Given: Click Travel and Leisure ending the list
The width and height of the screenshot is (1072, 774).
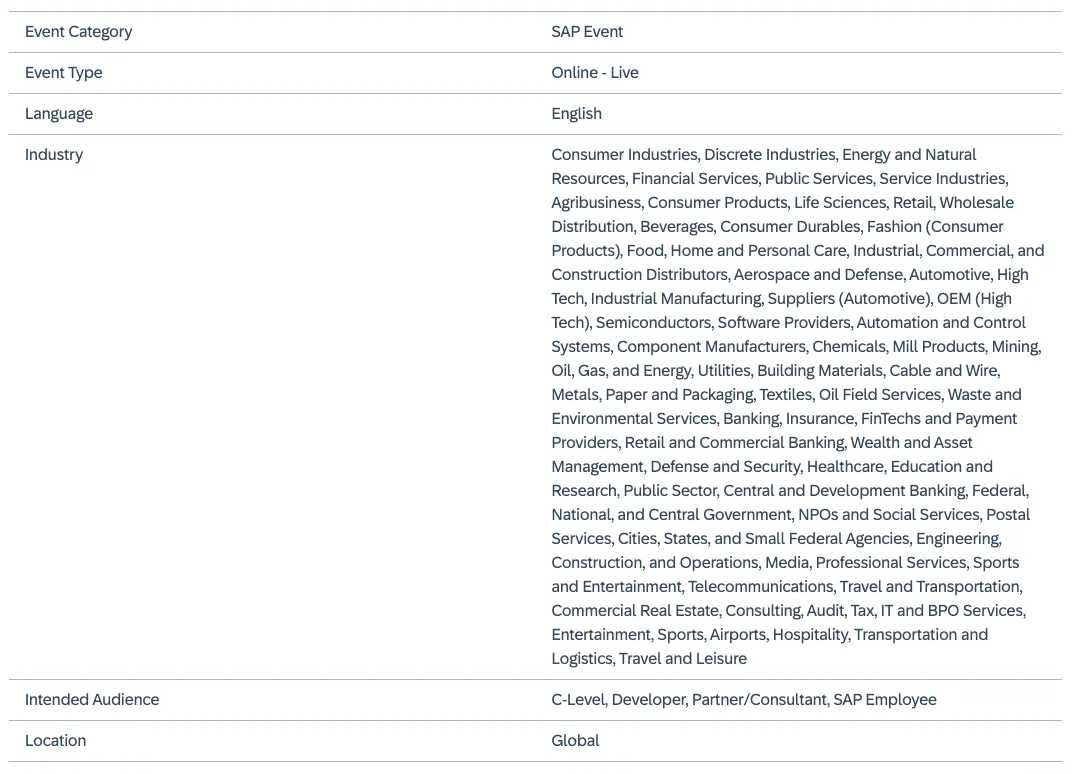Looking at the screenshot, I should click(682, 659).
